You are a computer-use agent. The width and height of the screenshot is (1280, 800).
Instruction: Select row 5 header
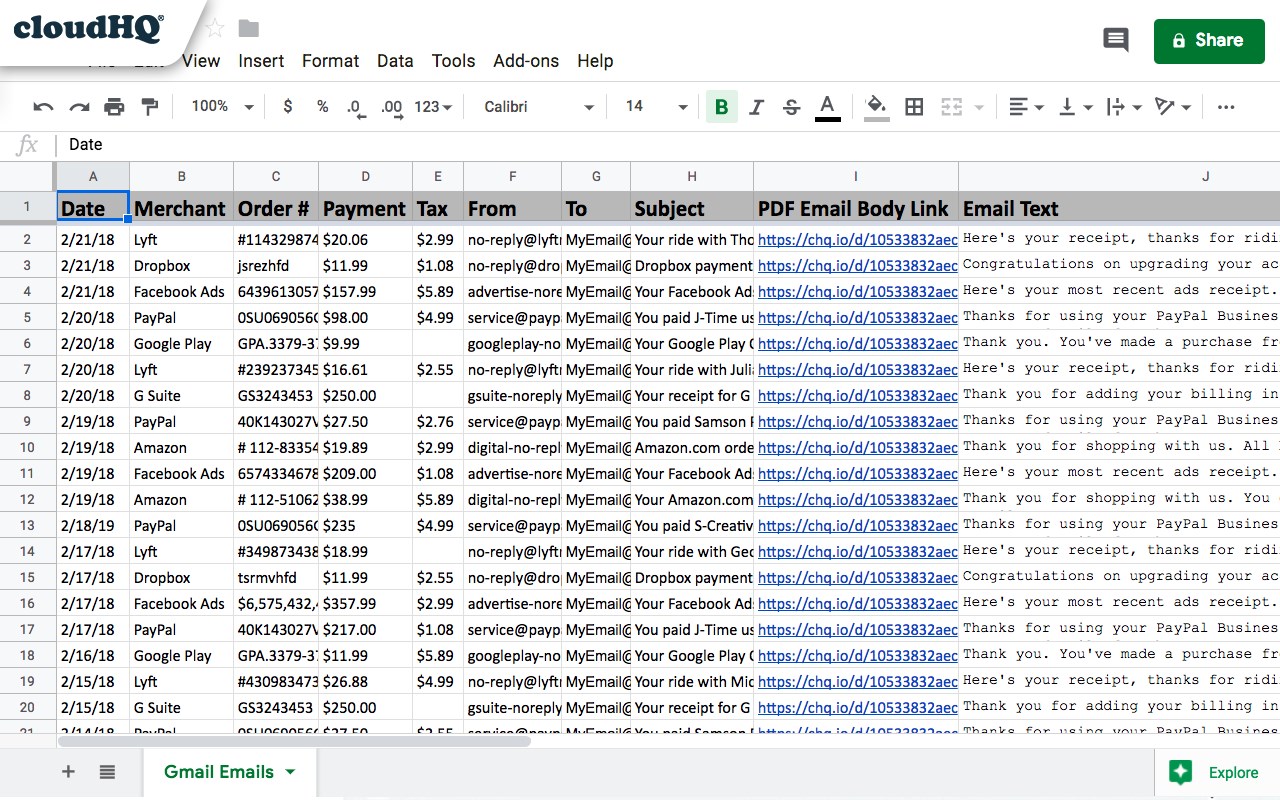[28, 318]
